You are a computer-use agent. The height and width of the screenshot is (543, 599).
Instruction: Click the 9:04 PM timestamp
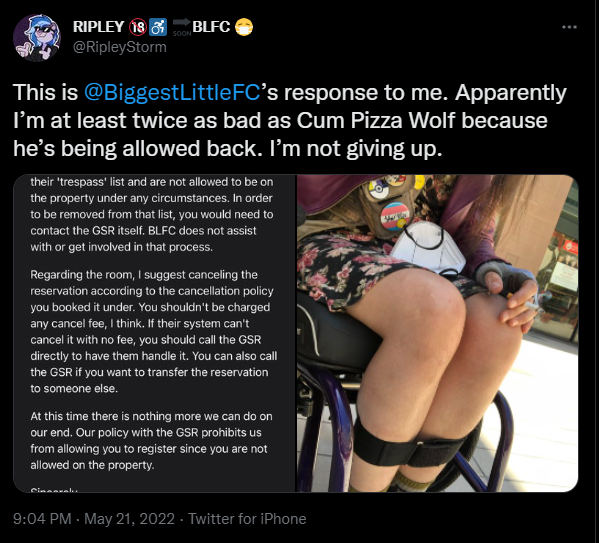pos(42,519)
